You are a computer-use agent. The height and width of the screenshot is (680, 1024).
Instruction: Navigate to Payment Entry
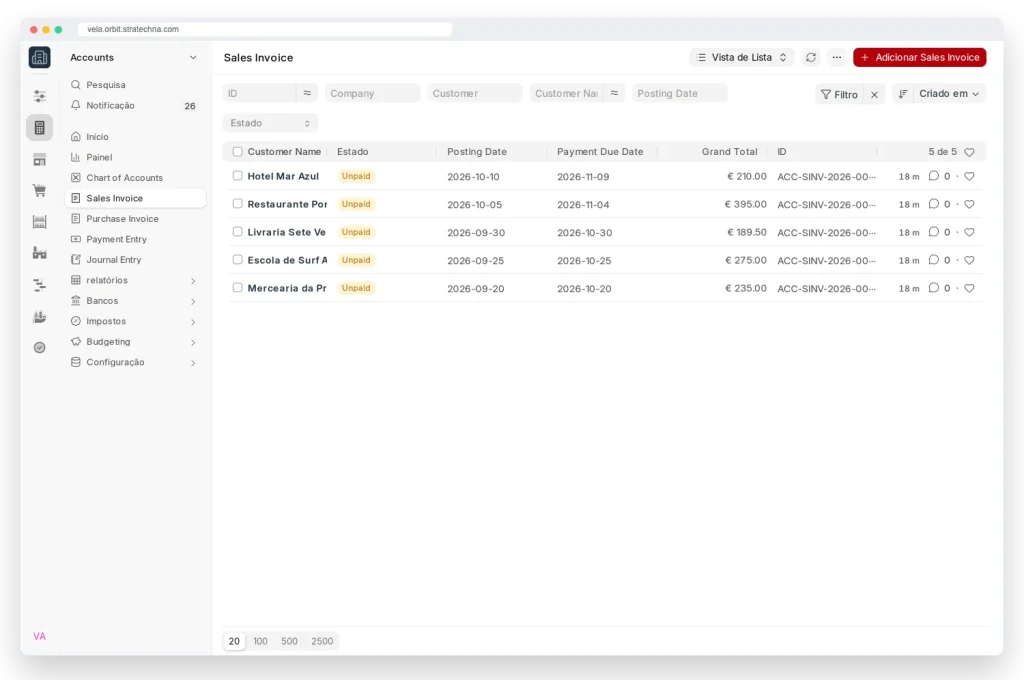click(x=135, y=239)
